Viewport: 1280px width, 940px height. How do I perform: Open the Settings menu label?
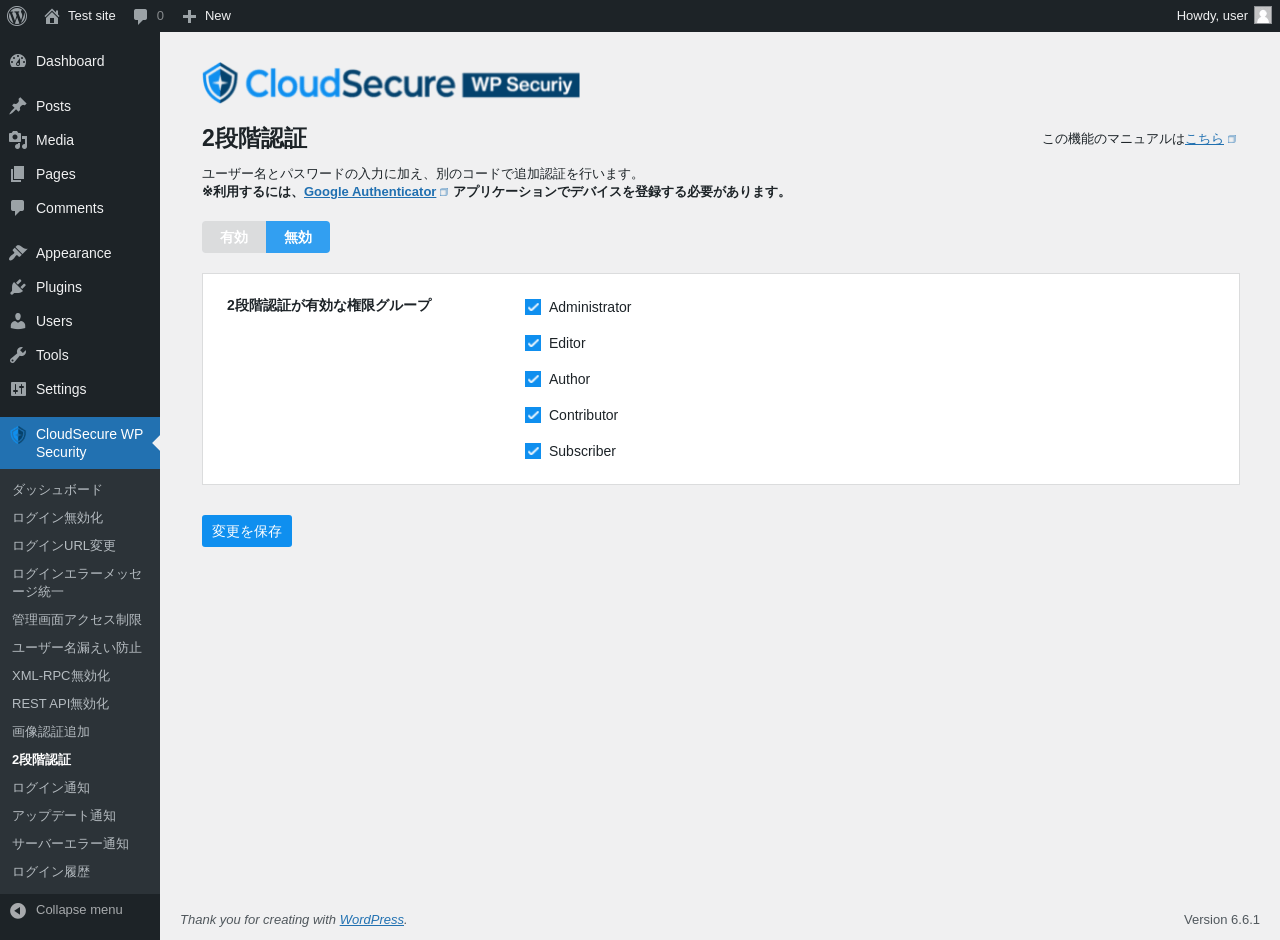point(61,389)
